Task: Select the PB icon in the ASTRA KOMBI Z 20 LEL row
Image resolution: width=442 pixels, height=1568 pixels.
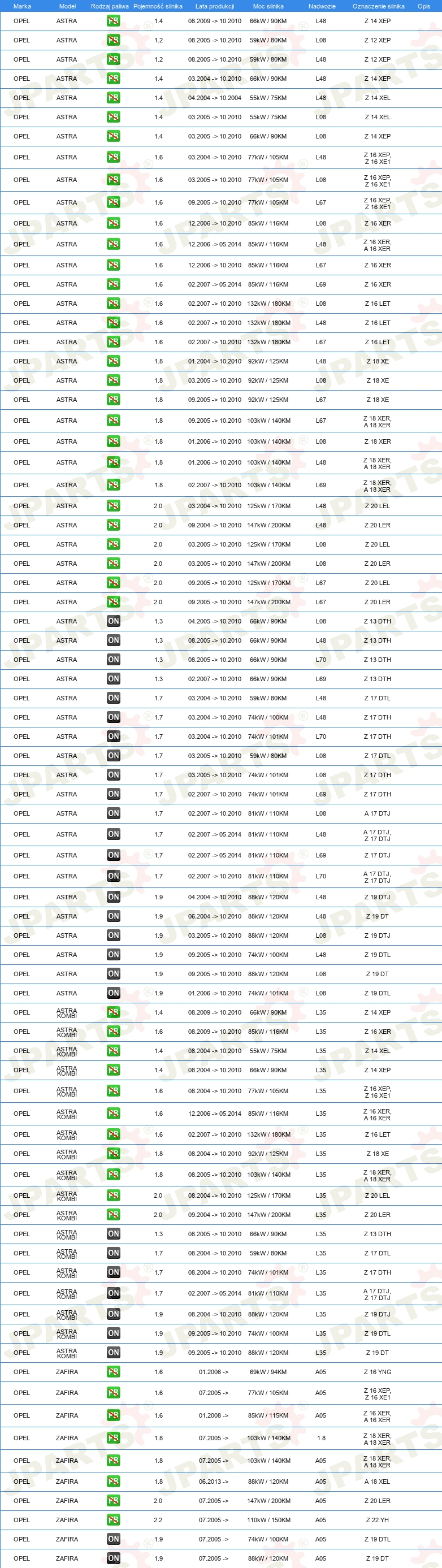Action: [113, 1196]
